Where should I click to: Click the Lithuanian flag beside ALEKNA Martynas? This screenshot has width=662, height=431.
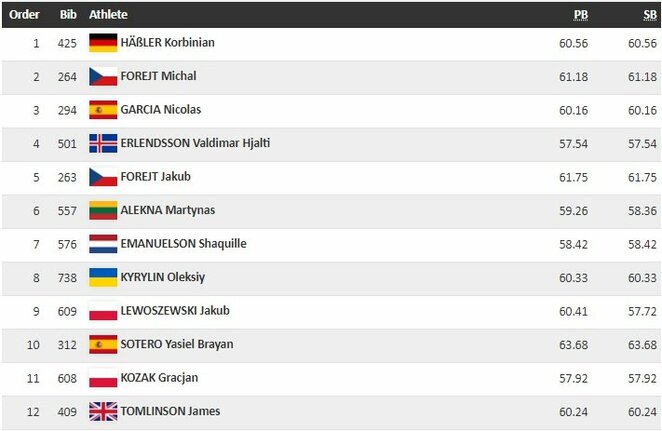click(103, 210)
